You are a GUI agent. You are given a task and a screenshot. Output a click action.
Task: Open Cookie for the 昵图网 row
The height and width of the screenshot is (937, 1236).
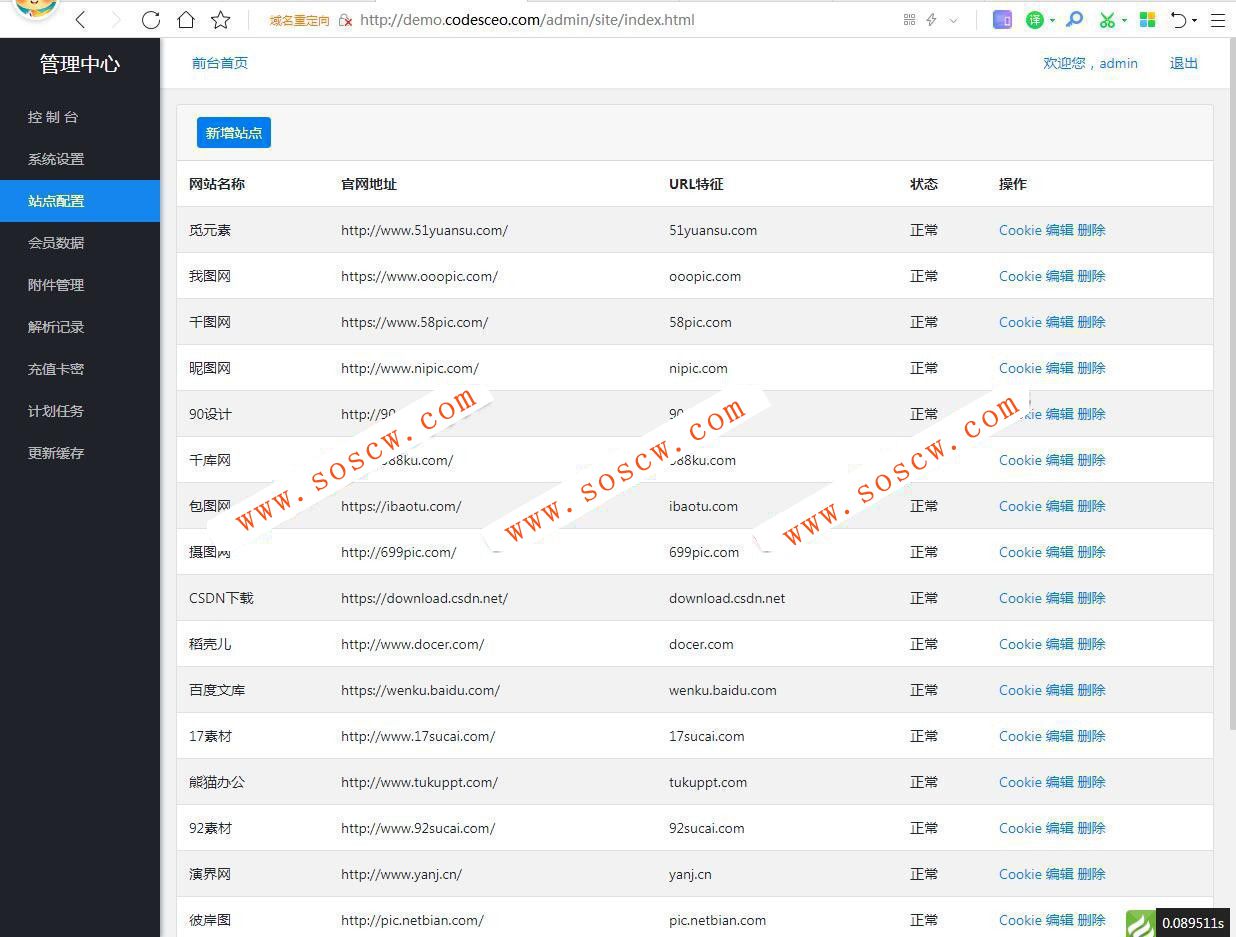click(1020, 368)
